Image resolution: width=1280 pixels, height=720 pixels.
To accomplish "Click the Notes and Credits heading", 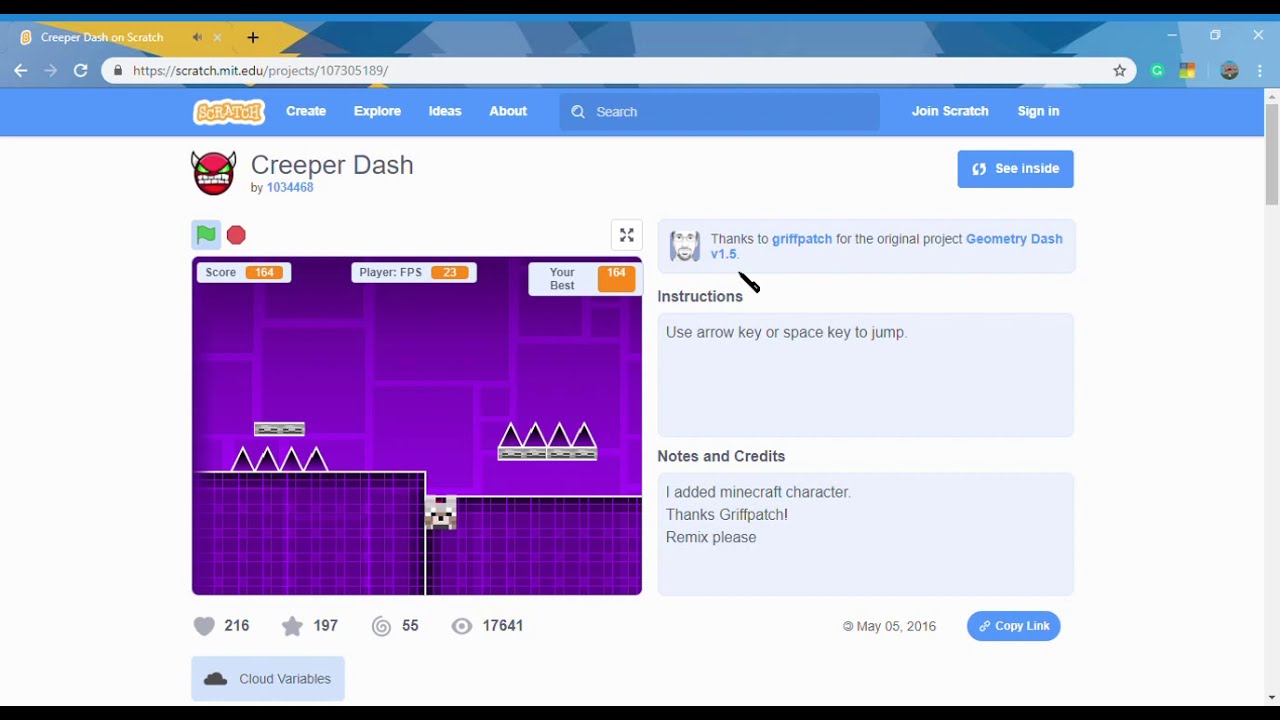I will click(x=721, y=456).
